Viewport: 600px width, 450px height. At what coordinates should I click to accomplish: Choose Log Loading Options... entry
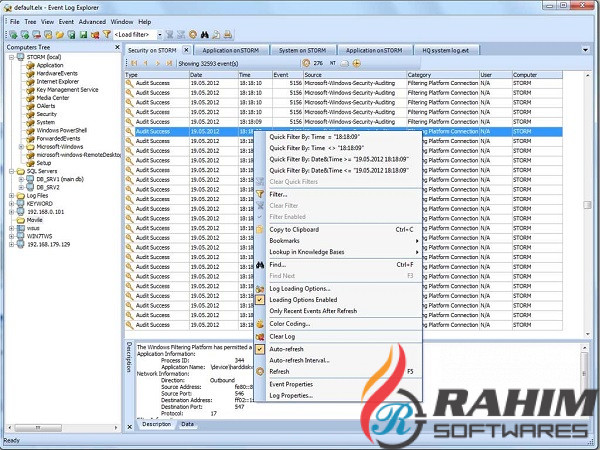(x=339, y=289)
